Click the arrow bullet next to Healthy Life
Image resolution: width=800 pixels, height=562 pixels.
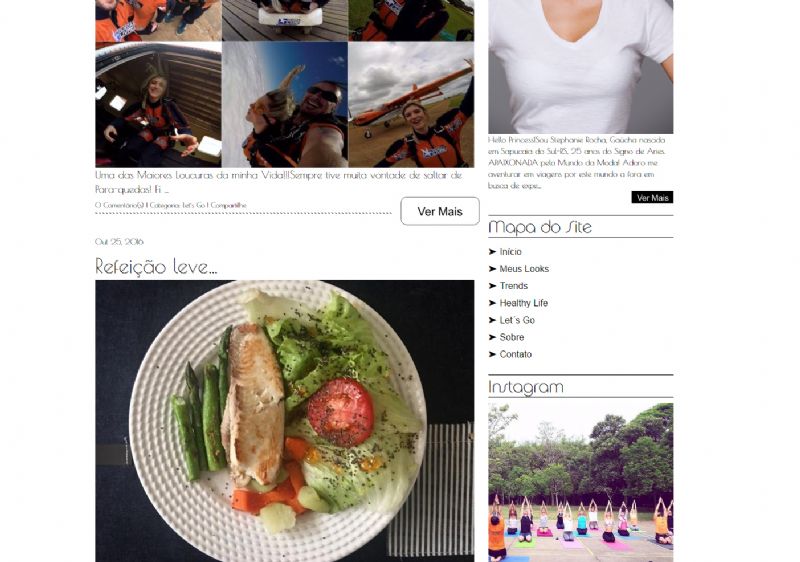coord(492,303)
